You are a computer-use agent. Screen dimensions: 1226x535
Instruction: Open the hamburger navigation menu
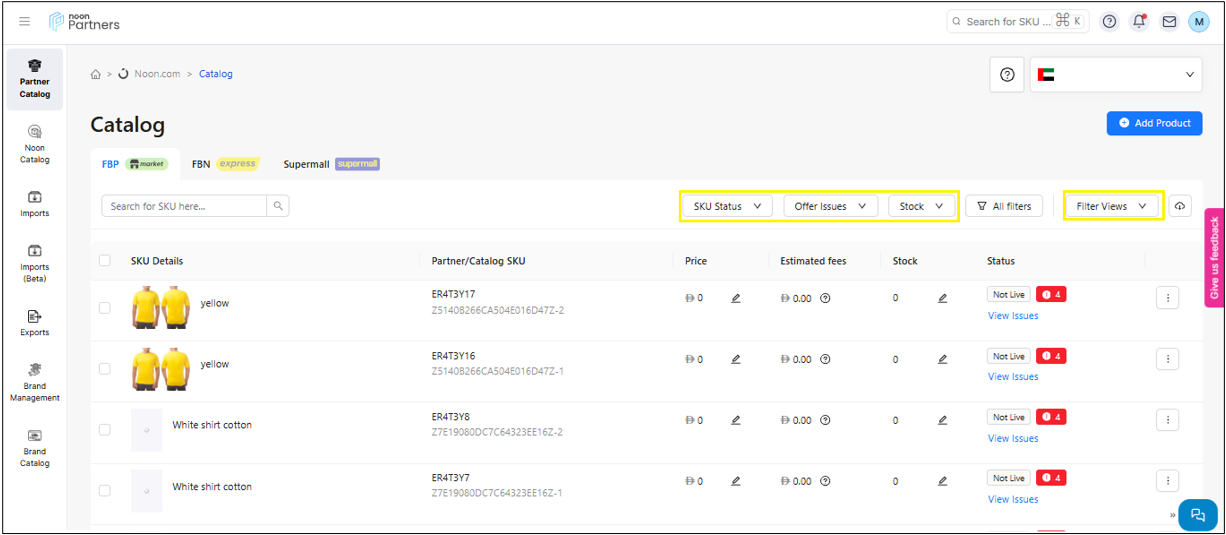(25, 21)
